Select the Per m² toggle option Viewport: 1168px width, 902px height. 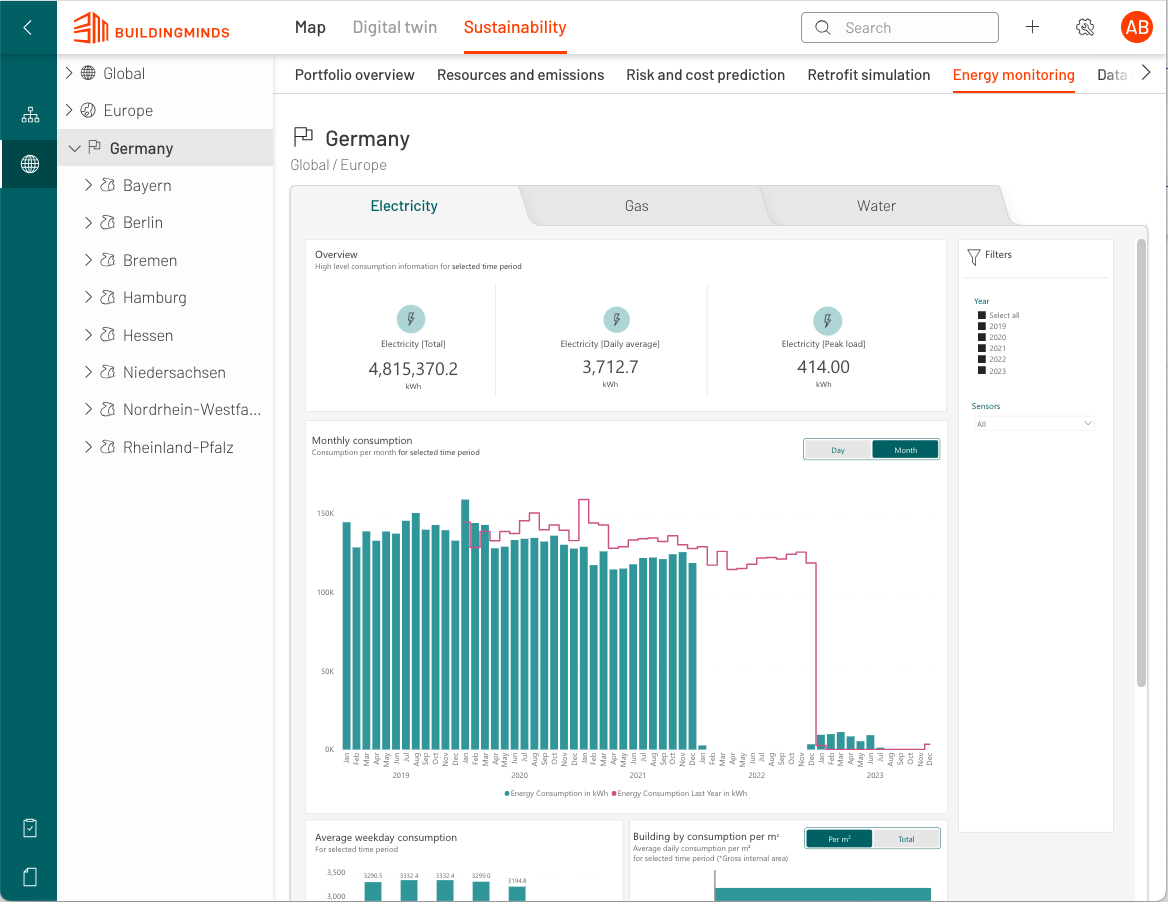839,839
